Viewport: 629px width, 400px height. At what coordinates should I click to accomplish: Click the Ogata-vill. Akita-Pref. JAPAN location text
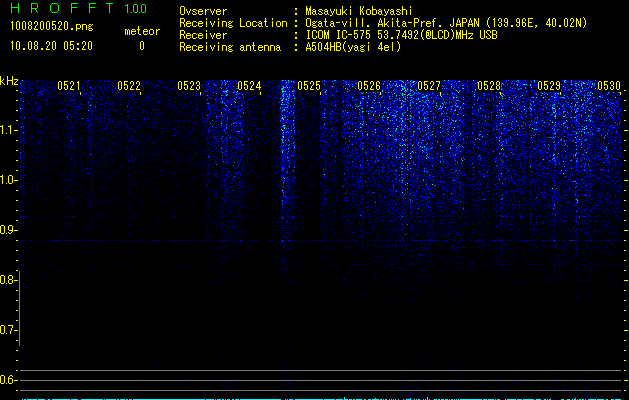446,23
